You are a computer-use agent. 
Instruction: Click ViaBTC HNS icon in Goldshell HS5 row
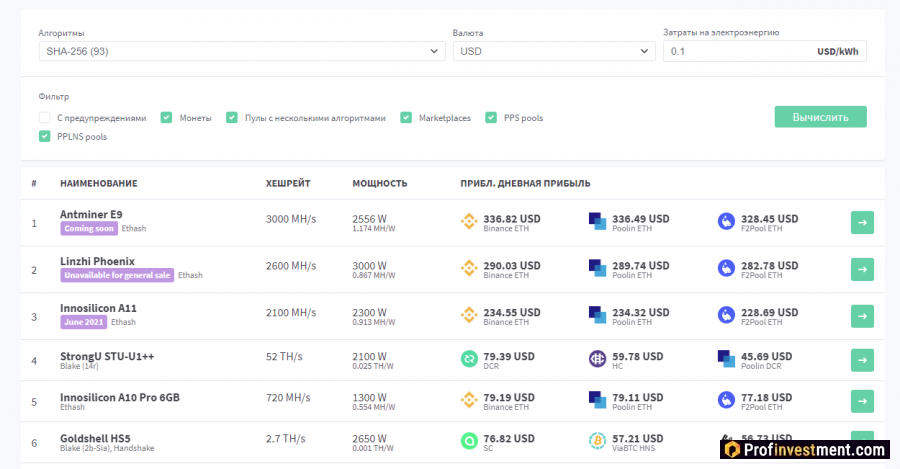(598, 441)
